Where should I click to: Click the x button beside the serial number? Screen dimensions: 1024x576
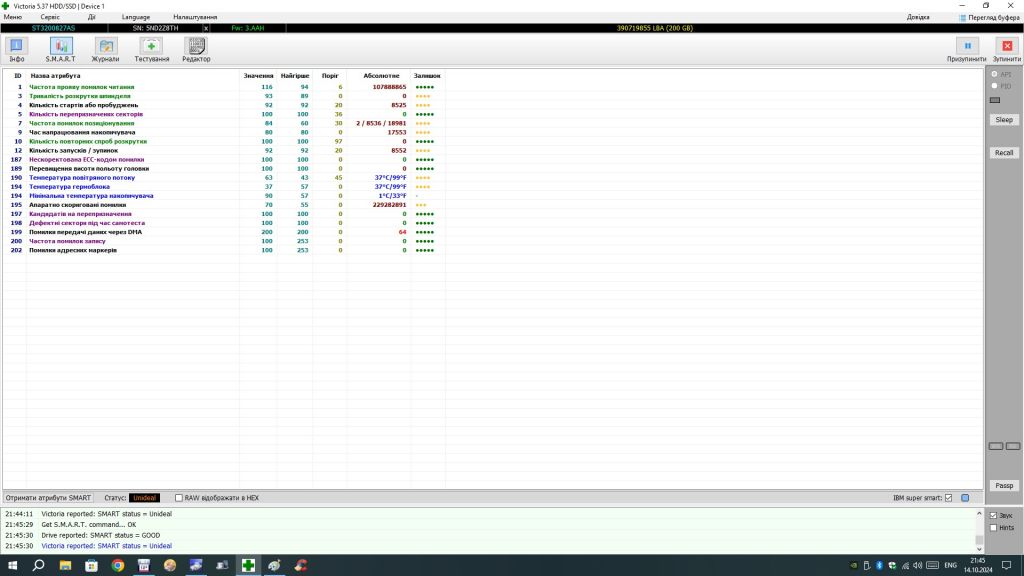pos(206,29)
